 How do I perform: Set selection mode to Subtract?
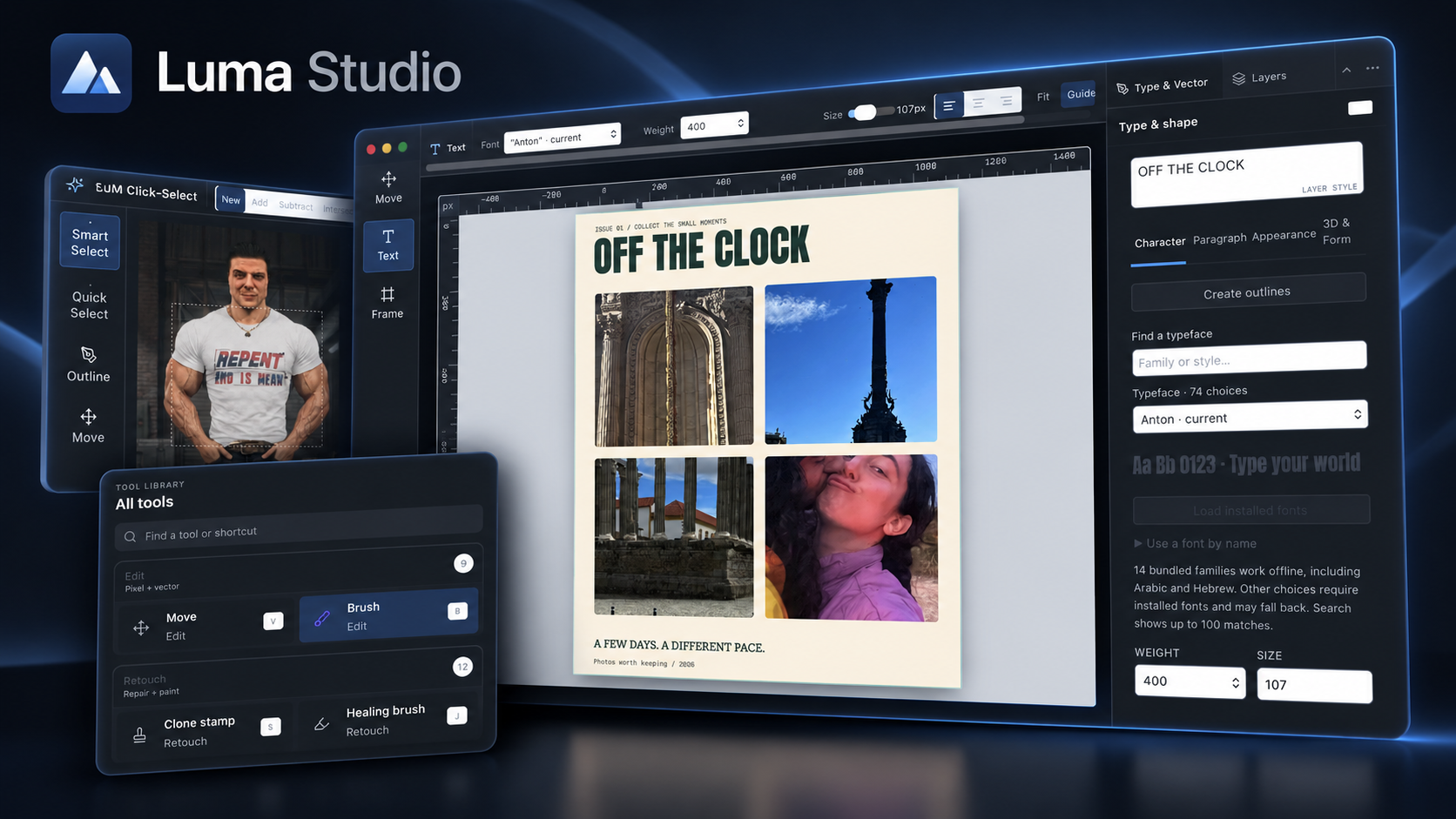(296, 206)
